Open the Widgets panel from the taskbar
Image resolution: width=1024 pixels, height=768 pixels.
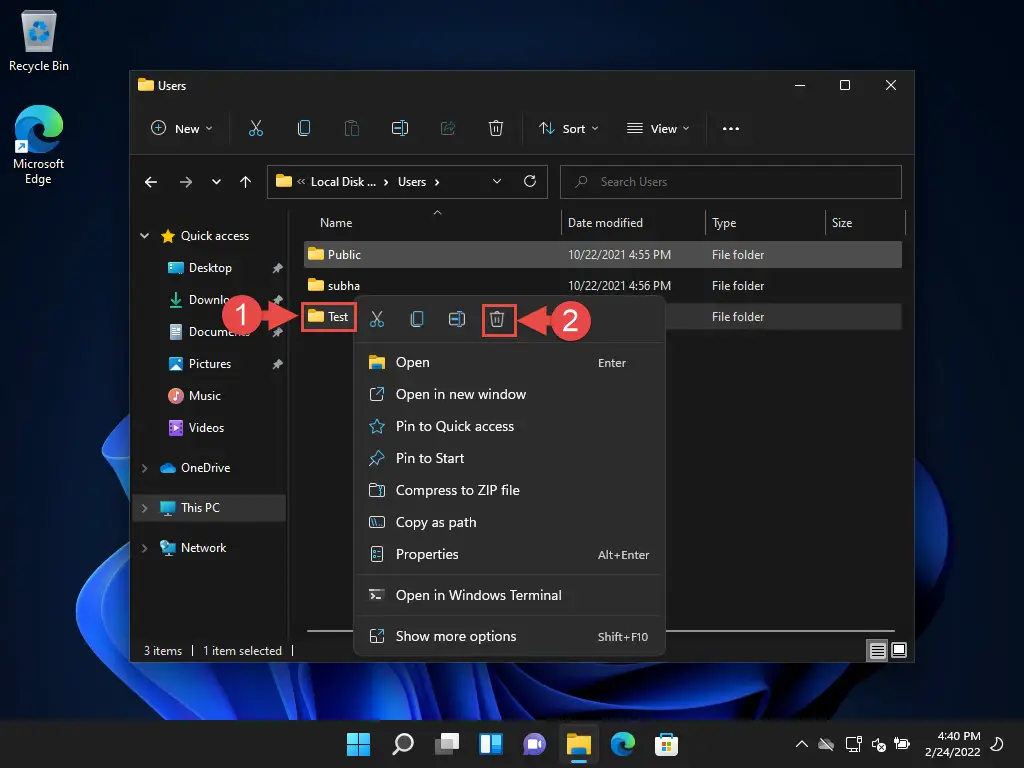(x=491, y=744)
